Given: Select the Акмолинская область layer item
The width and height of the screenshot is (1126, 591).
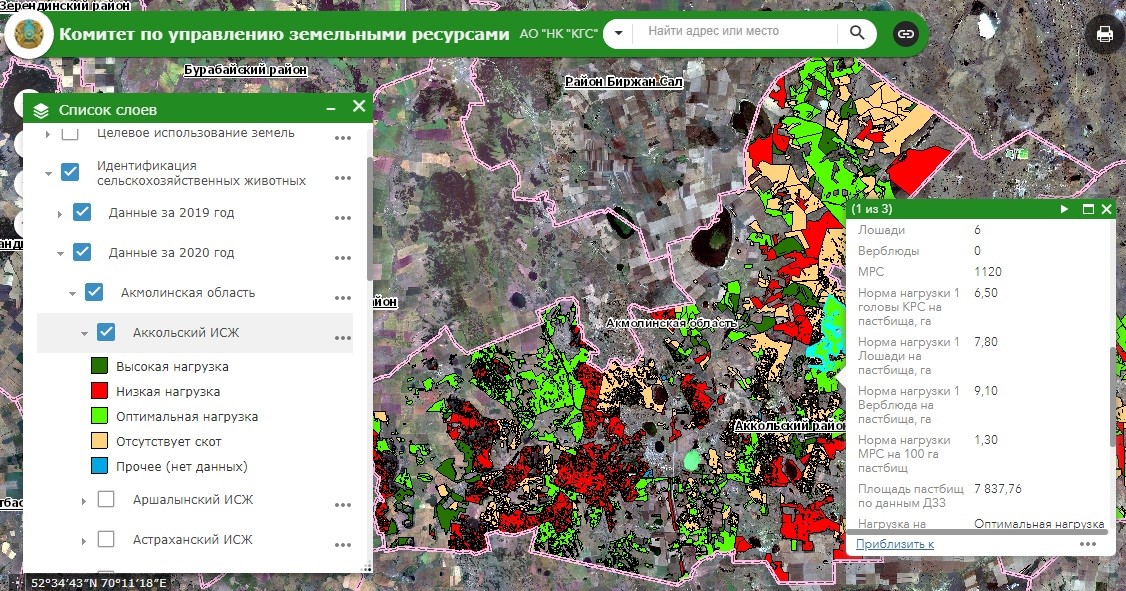Looking at the screenshot, I should pos(188,292).
